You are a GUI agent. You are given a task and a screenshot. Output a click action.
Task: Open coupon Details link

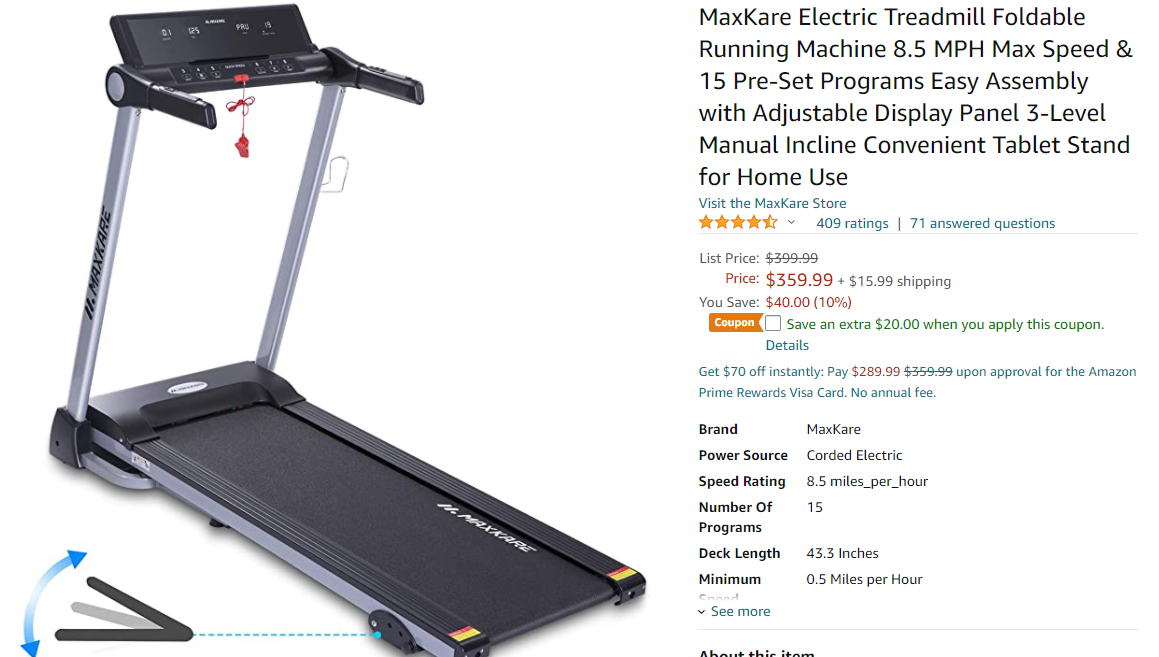787,345
